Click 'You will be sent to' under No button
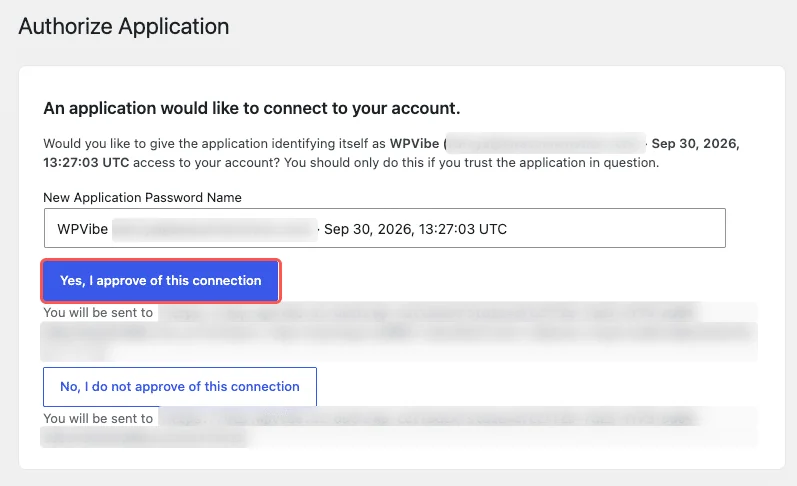This screenshot has width=797, height=486. coord(98,418)
